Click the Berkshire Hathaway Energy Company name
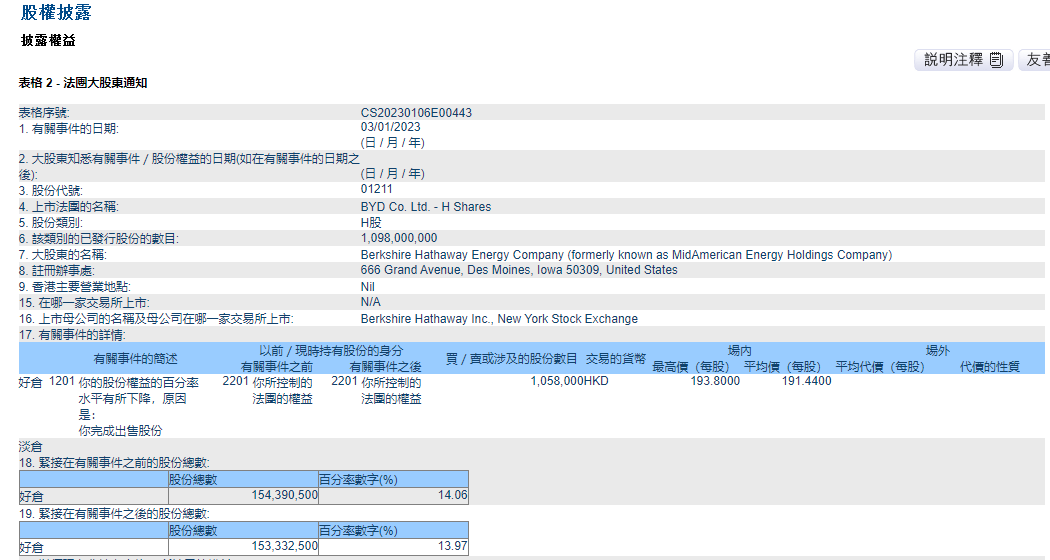Image resolution: width=1050 pixels, height=560 pixels. tap(626, 255)
